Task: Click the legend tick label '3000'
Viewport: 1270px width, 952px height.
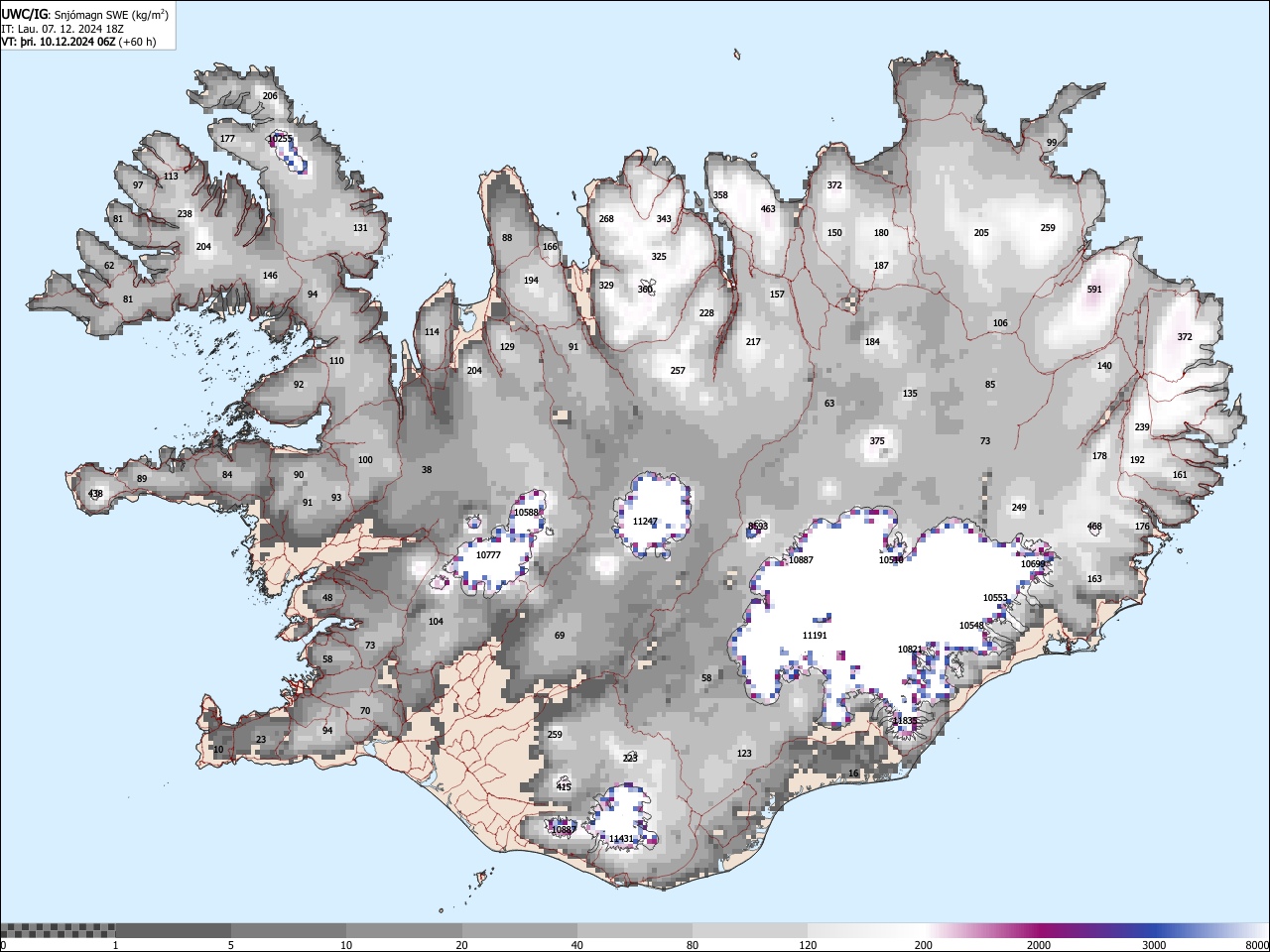Action: pos(1154,945)
